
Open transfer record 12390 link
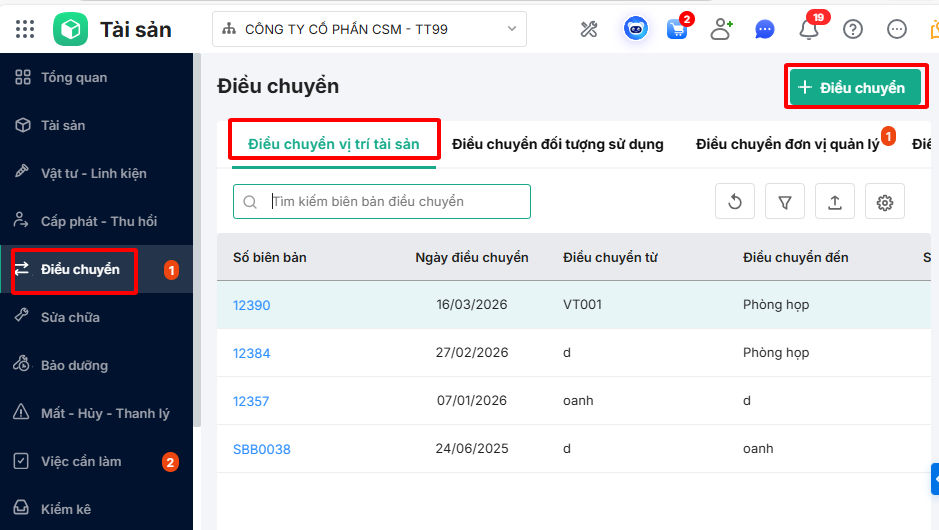coord(252,305)
